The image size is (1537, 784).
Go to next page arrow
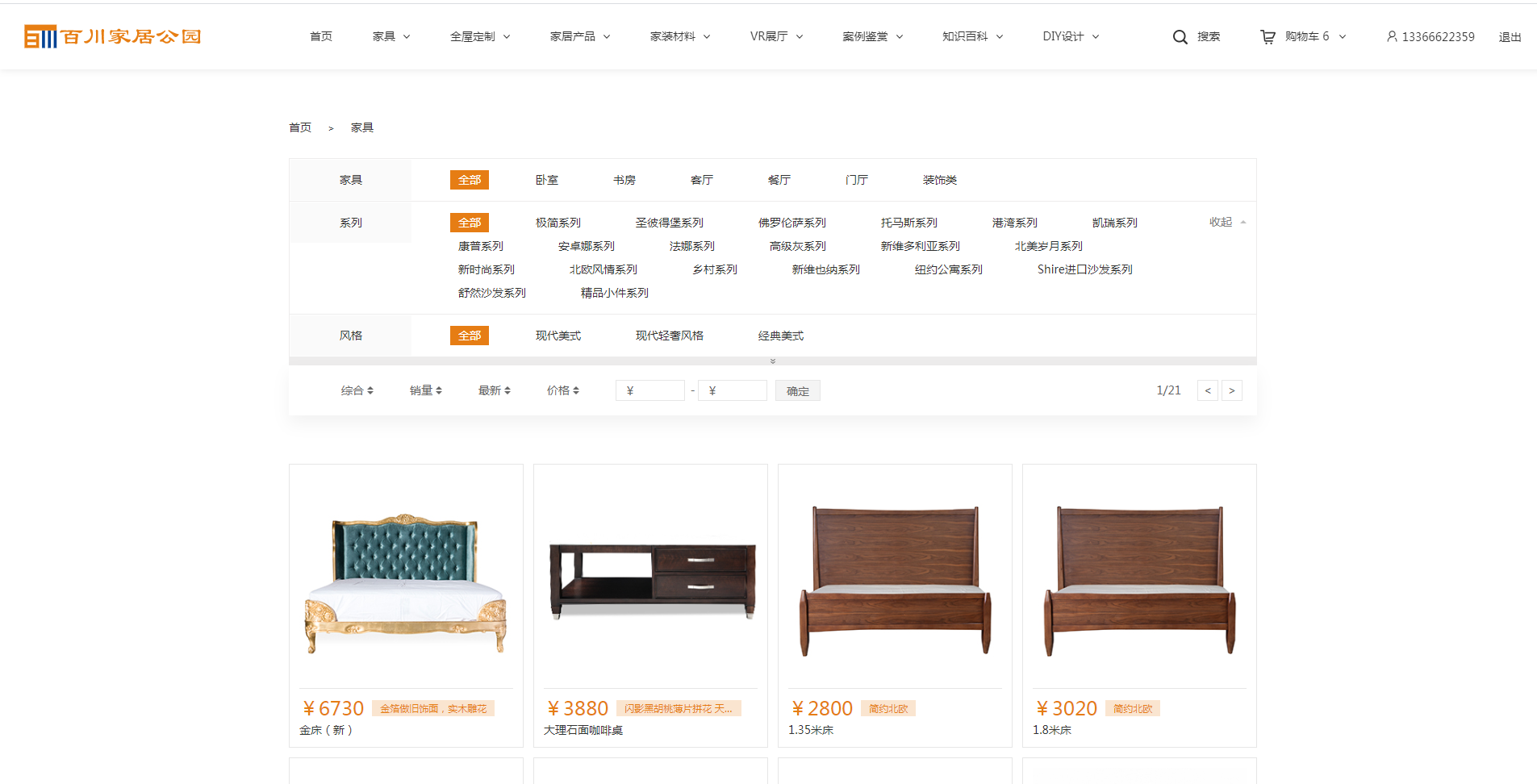coord(1231,390)
